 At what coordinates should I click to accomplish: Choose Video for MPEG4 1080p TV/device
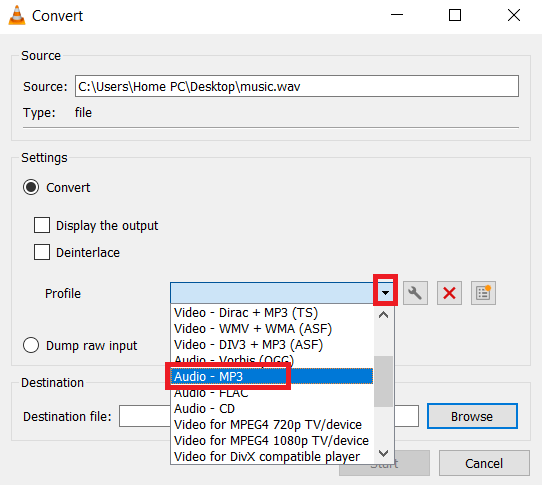coord(272,440)
